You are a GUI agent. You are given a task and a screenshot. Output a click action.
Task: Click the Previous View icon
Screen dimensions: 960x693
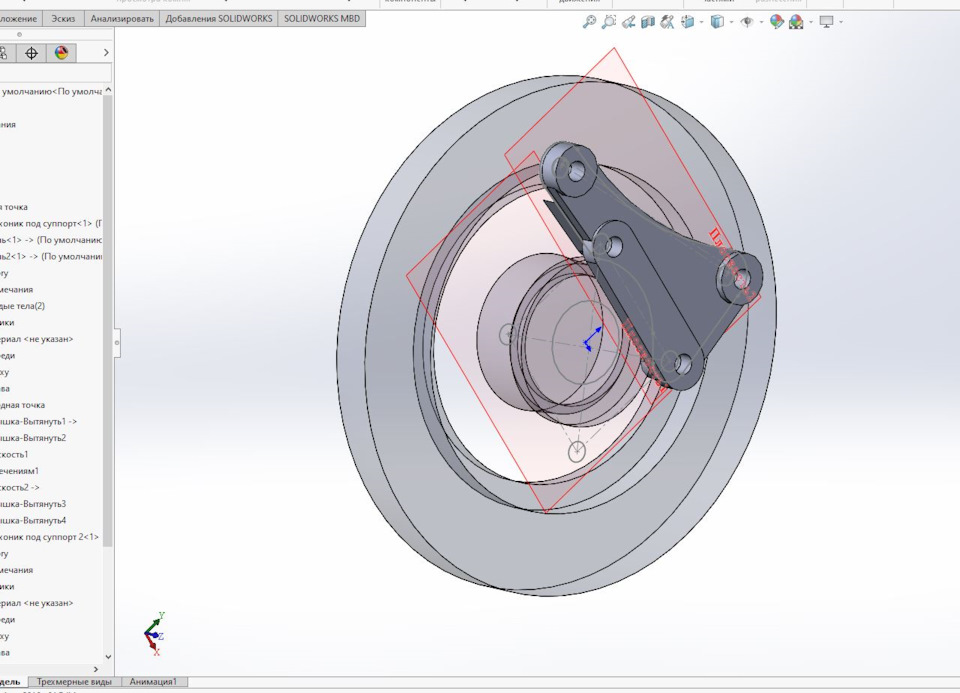point(628,22)
